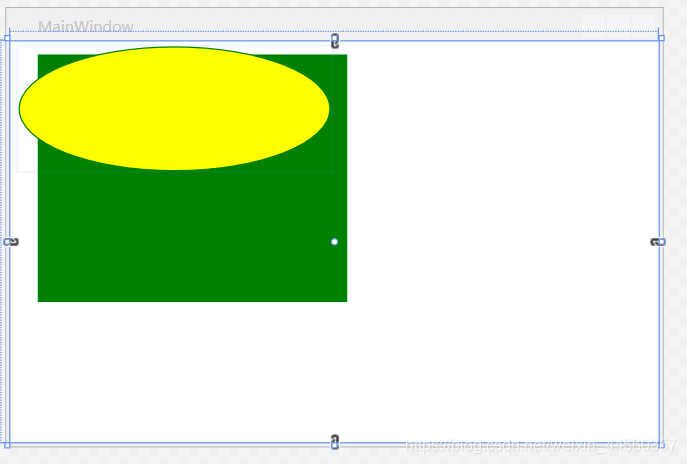Click the bottom-left corner resize handle

tap(7, 445)
